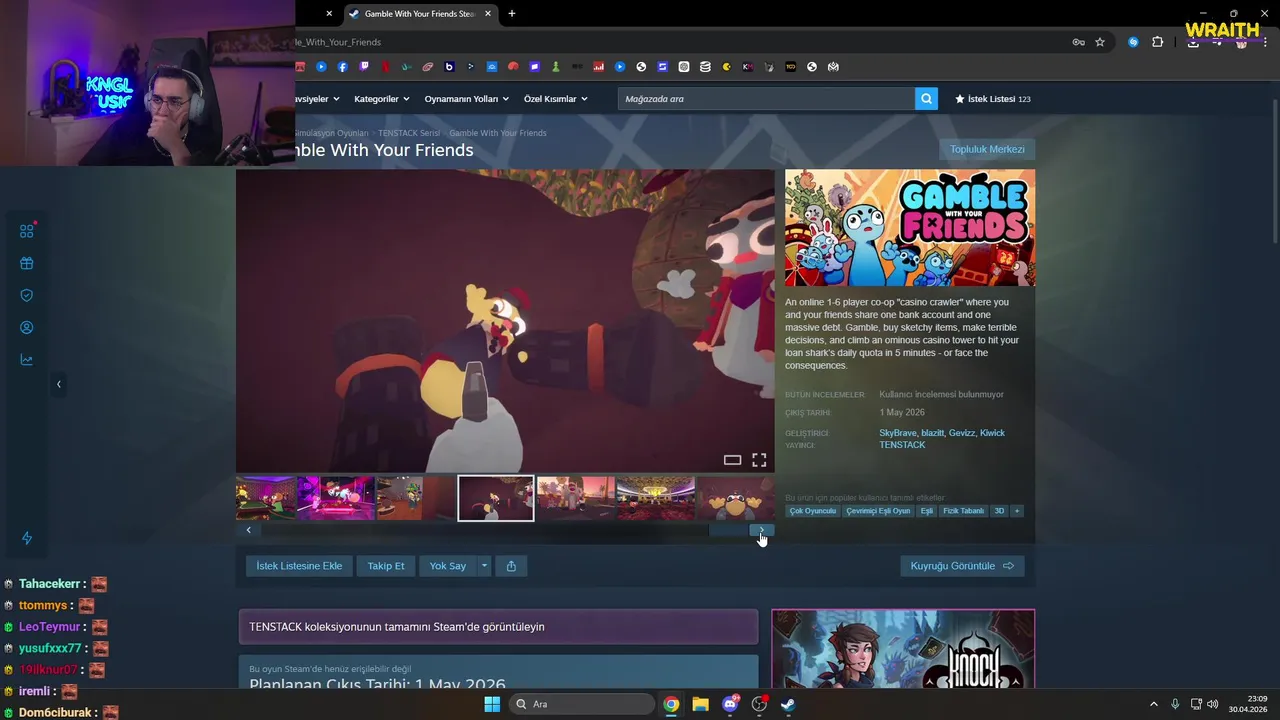Open the shield check icon in left sidebar

(x=27, y=296)
